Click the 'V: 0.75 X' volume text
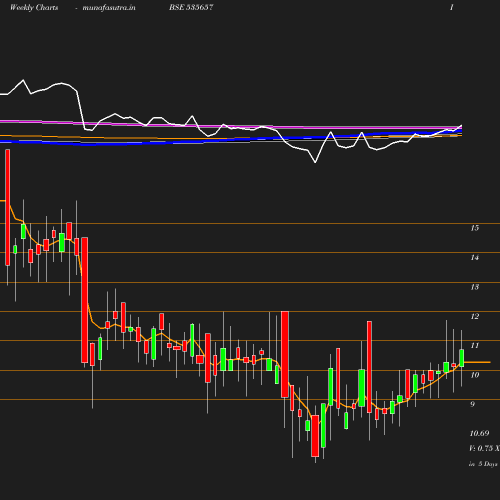Viewport: 500px width, 500px height. (484, 448)
